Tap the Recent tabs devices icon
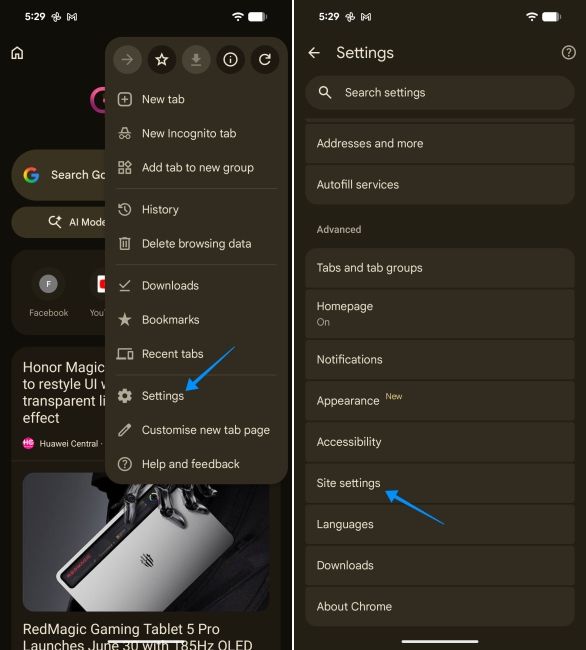This screenshot has width=586, height=650. pos(125,354)
